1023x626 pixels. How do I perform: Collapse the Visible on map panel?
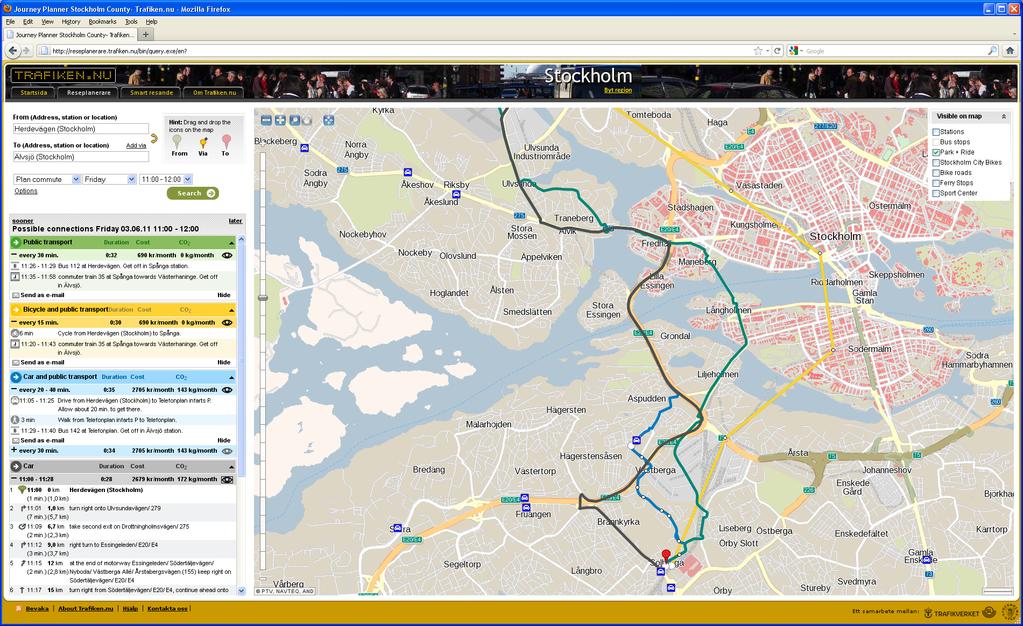[1003, 116]
